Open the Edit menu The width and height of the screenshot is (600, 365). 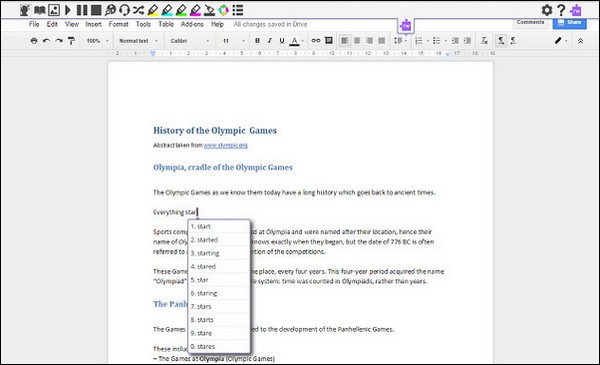[x=52, y=24]
